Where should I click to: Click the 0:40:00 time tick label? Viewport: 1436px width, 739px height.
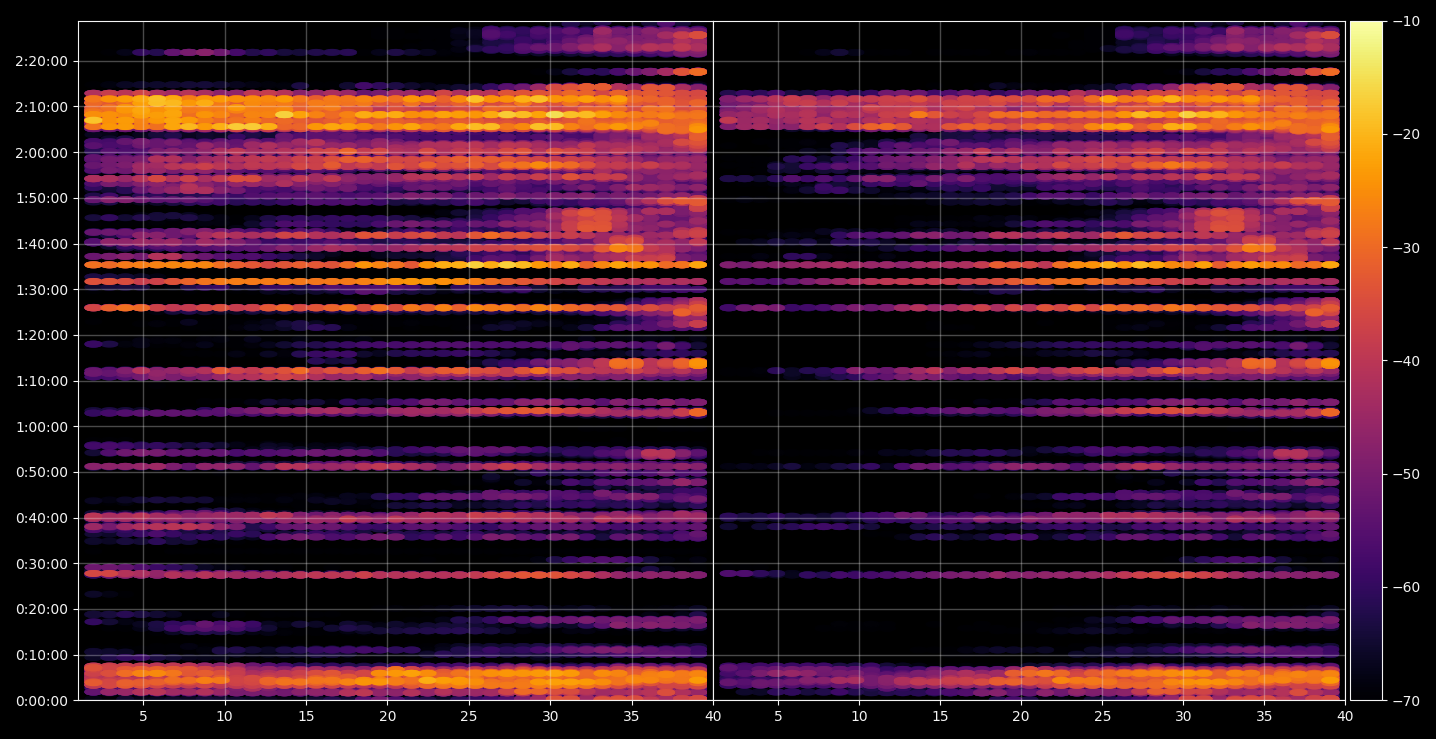point(42,518)
